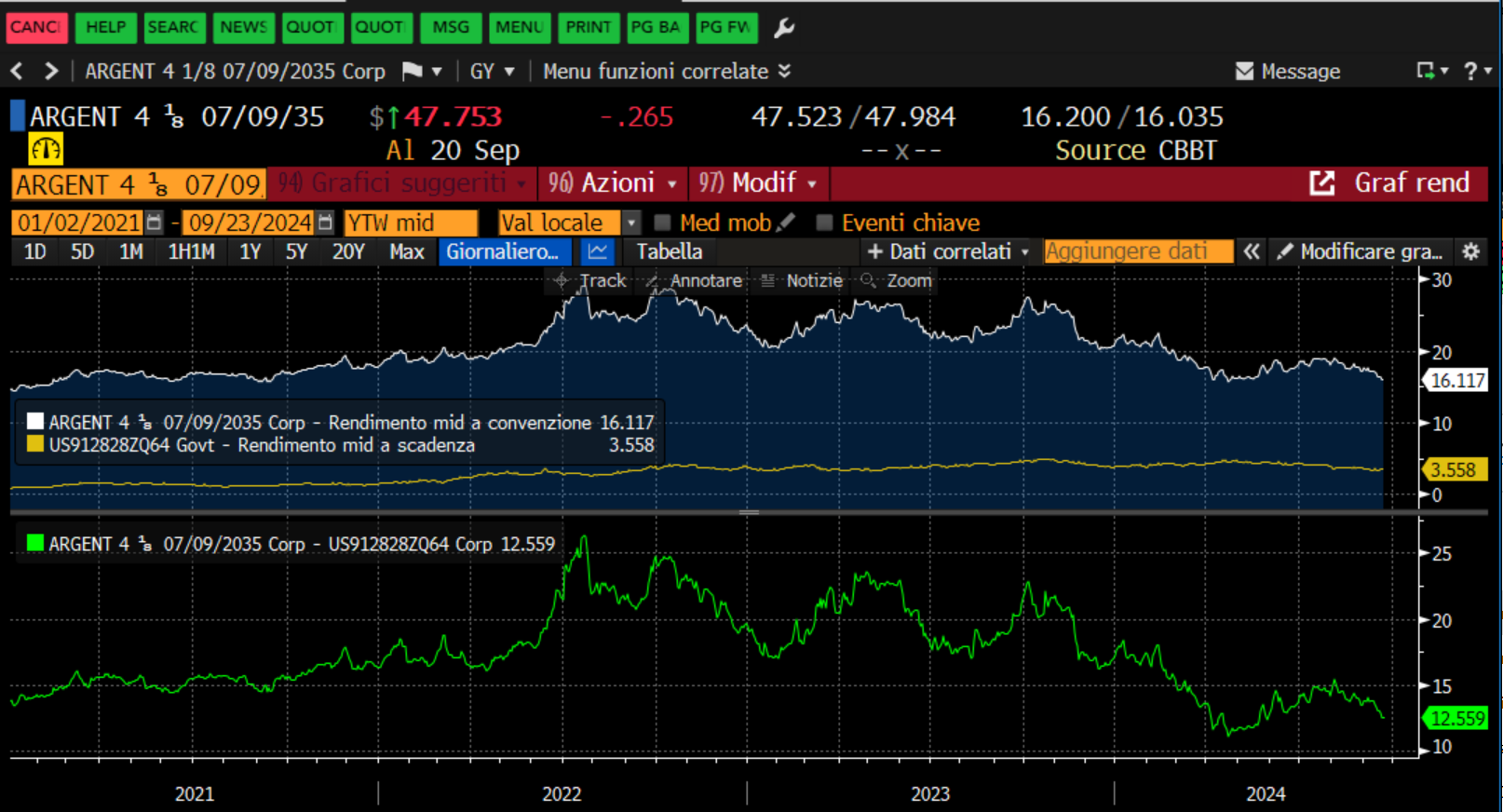This screenshot has width=1503, height=812.
Task: Open the Graf rend external link icon
Action: click(1321, 183)
